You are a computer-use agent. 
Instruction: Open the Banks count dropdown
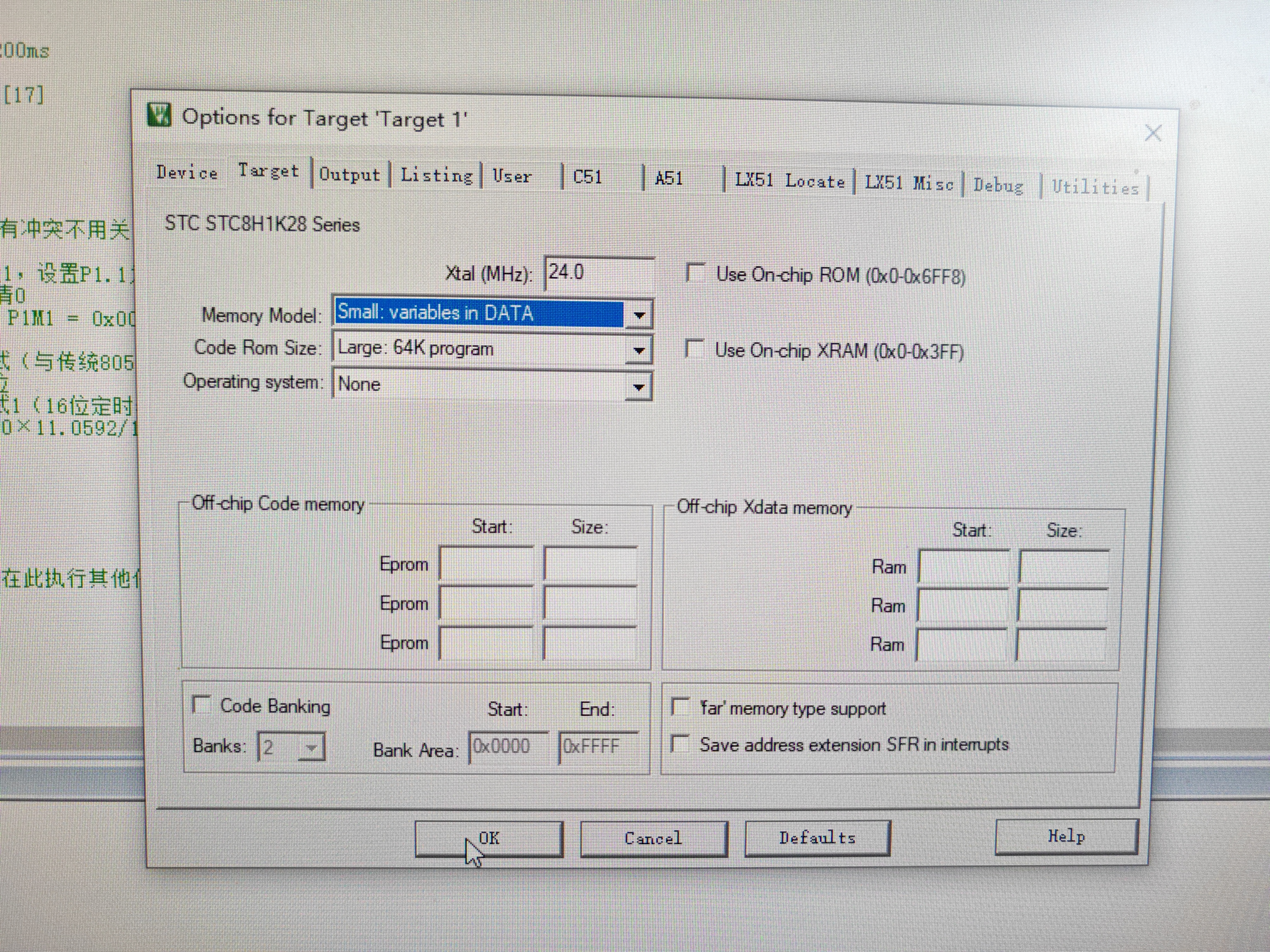coord(311,747)
